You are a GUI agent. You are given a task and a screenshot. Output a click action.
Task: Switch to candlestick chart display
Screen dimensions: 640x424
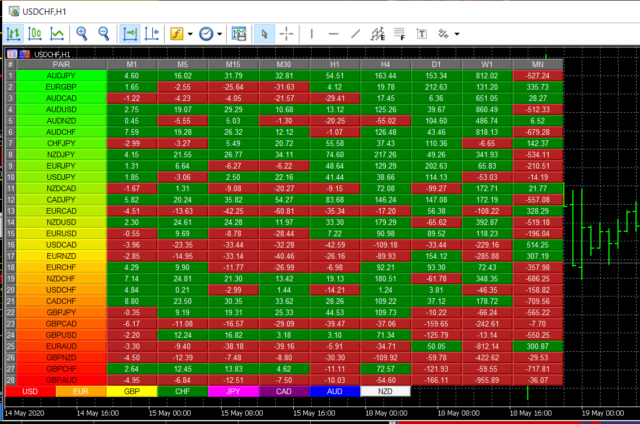click(35, 34)
